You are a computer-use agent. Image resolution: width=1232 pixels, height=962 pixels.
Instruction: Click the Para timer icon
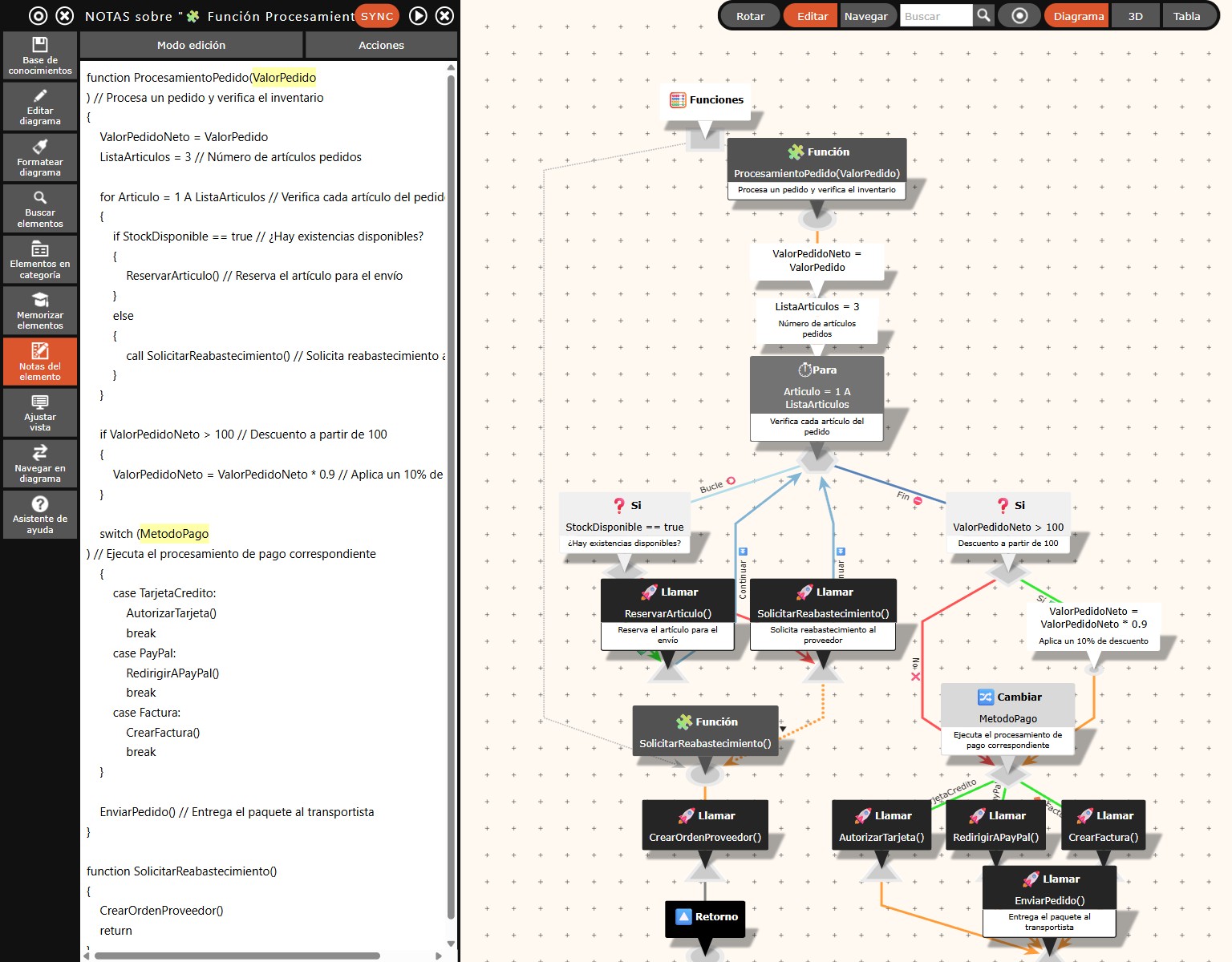click(804, 370)
